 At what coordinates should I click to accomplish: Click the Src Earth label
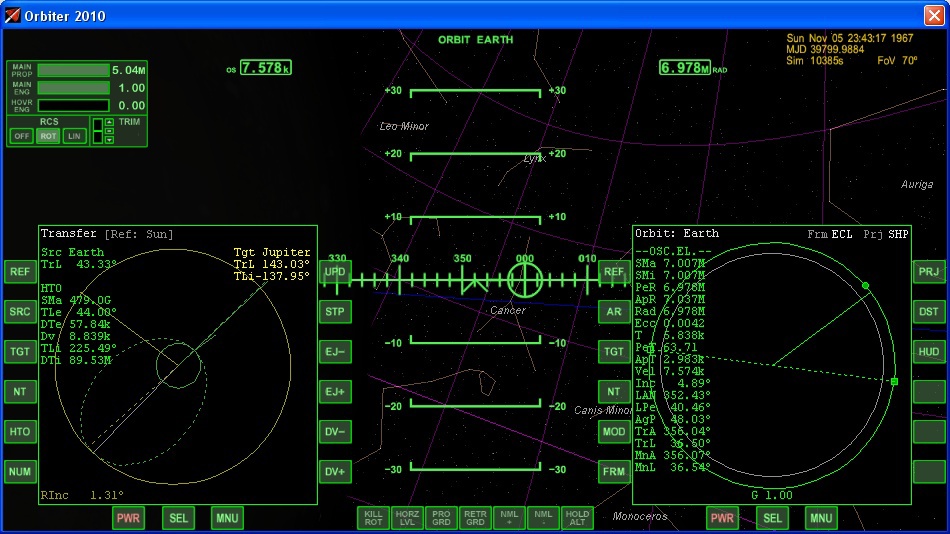click(x=73, y=252)
